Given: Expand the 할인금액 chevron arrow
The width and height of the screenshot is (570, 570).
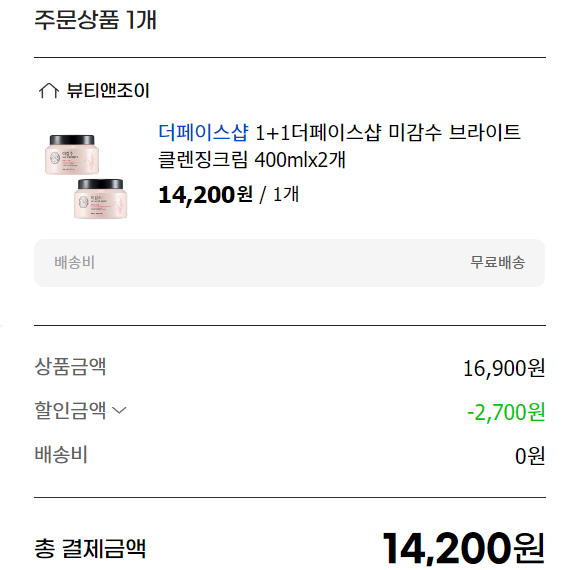Looking at the screenshot, I should coord(119,410).
